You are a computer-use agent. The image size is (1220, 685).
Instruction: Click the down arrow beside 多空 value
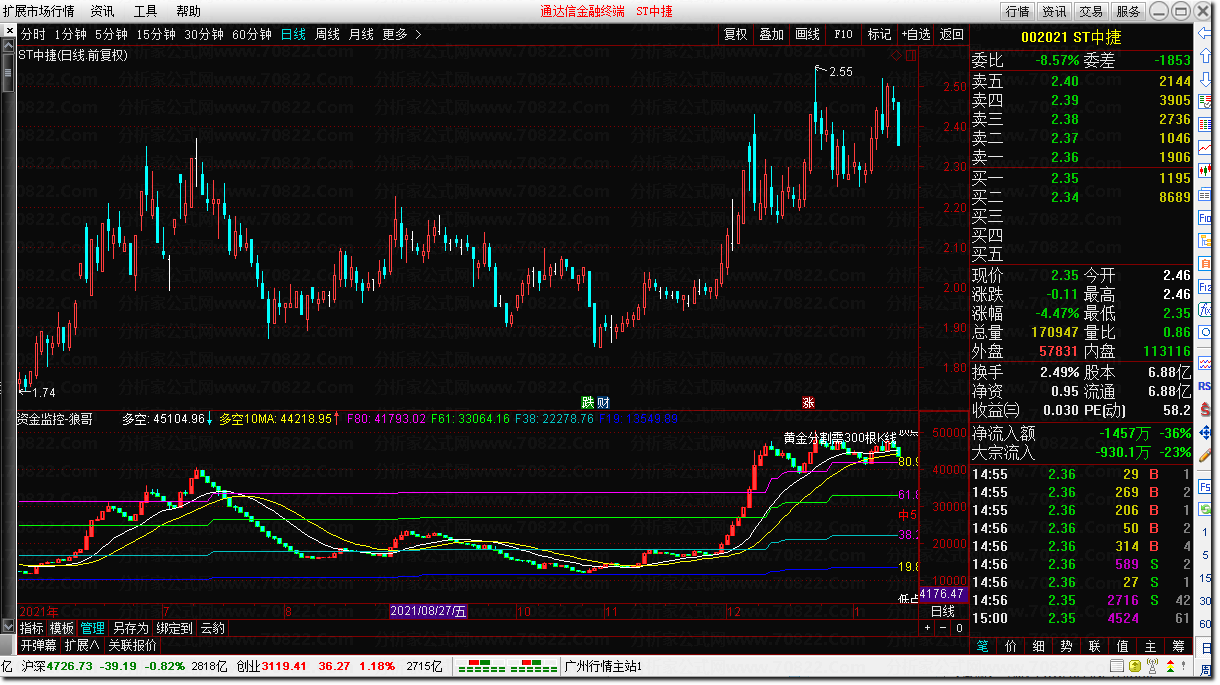tap(209, 419)
